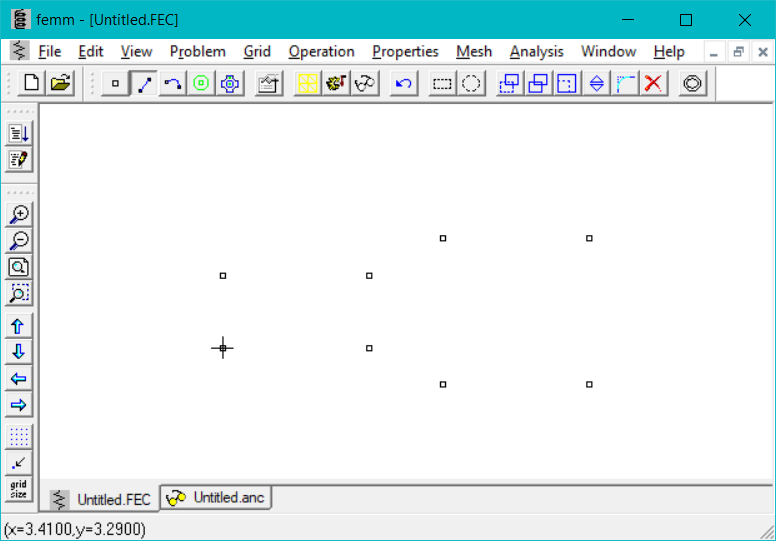
Task: Open the selected object properties icon
Action: click(x=269, y=83)
